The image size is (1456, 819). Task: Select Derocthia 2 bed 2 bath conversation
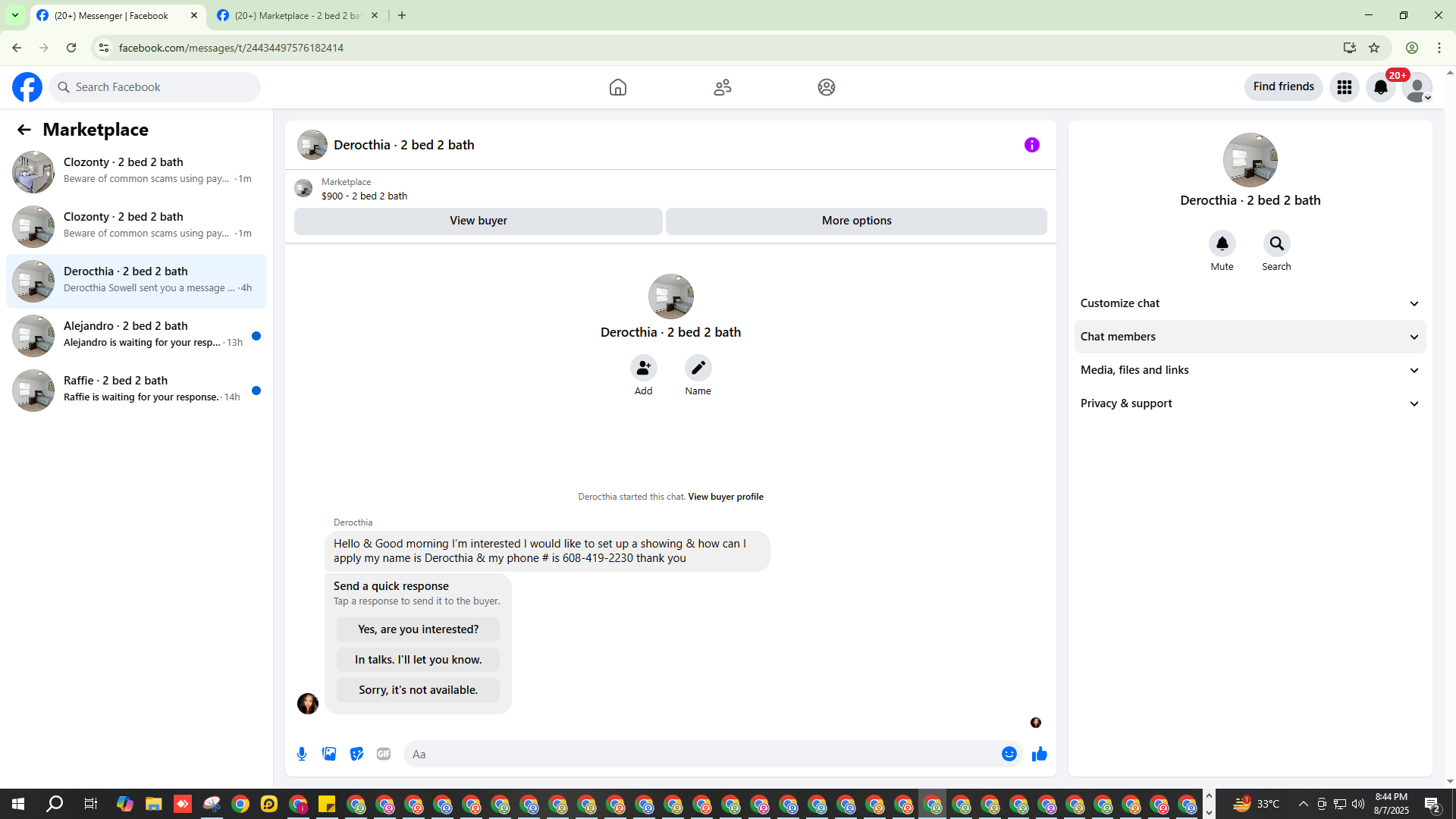(136, 281)
